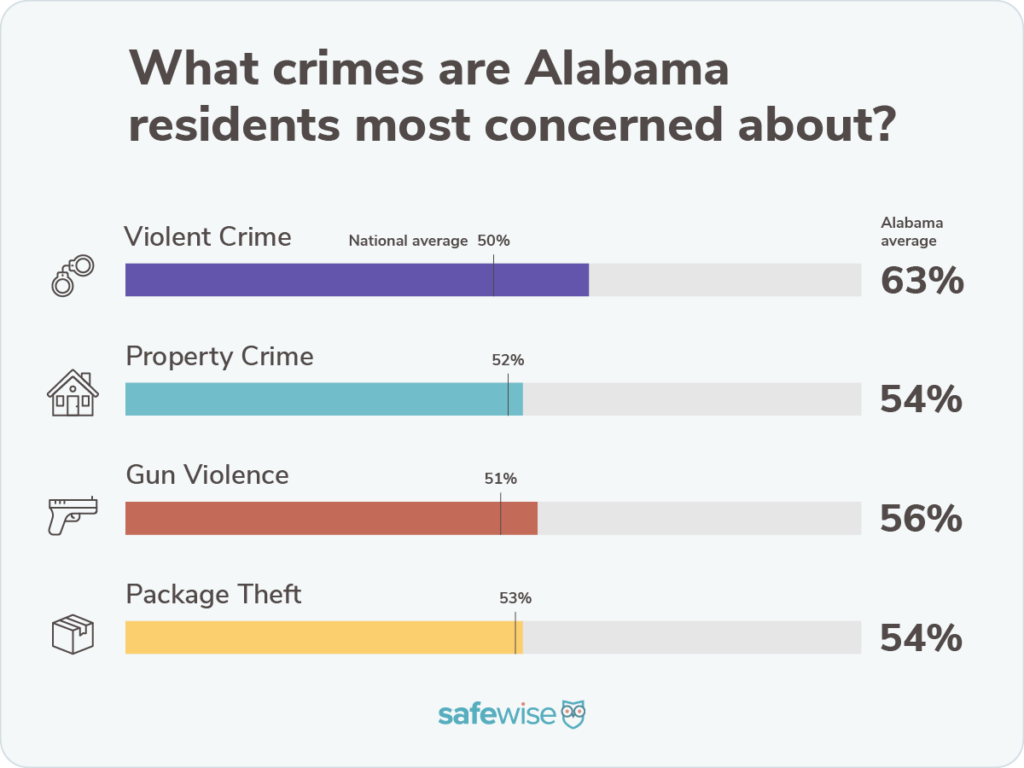Click the house icon for Property Crime
This screenshot has height=768, width=1024.
(72, 394)
